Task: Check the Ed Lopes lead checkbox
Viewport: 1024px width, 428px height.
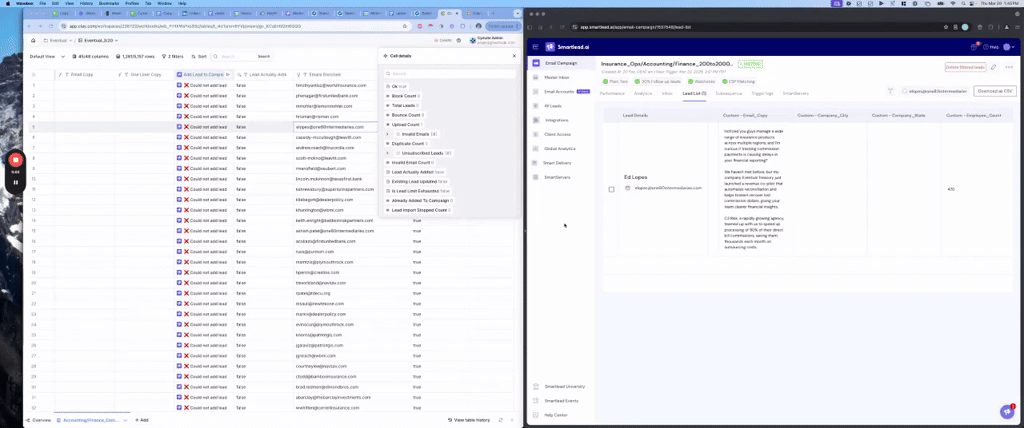Action: pyautogui.click(x=612, y=189)
